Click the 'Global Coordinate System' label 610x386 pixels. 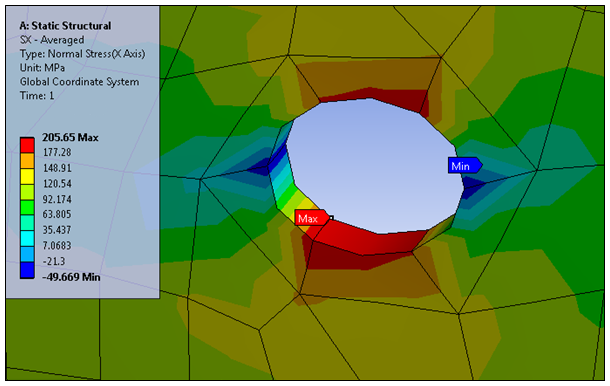coord(79,82)
